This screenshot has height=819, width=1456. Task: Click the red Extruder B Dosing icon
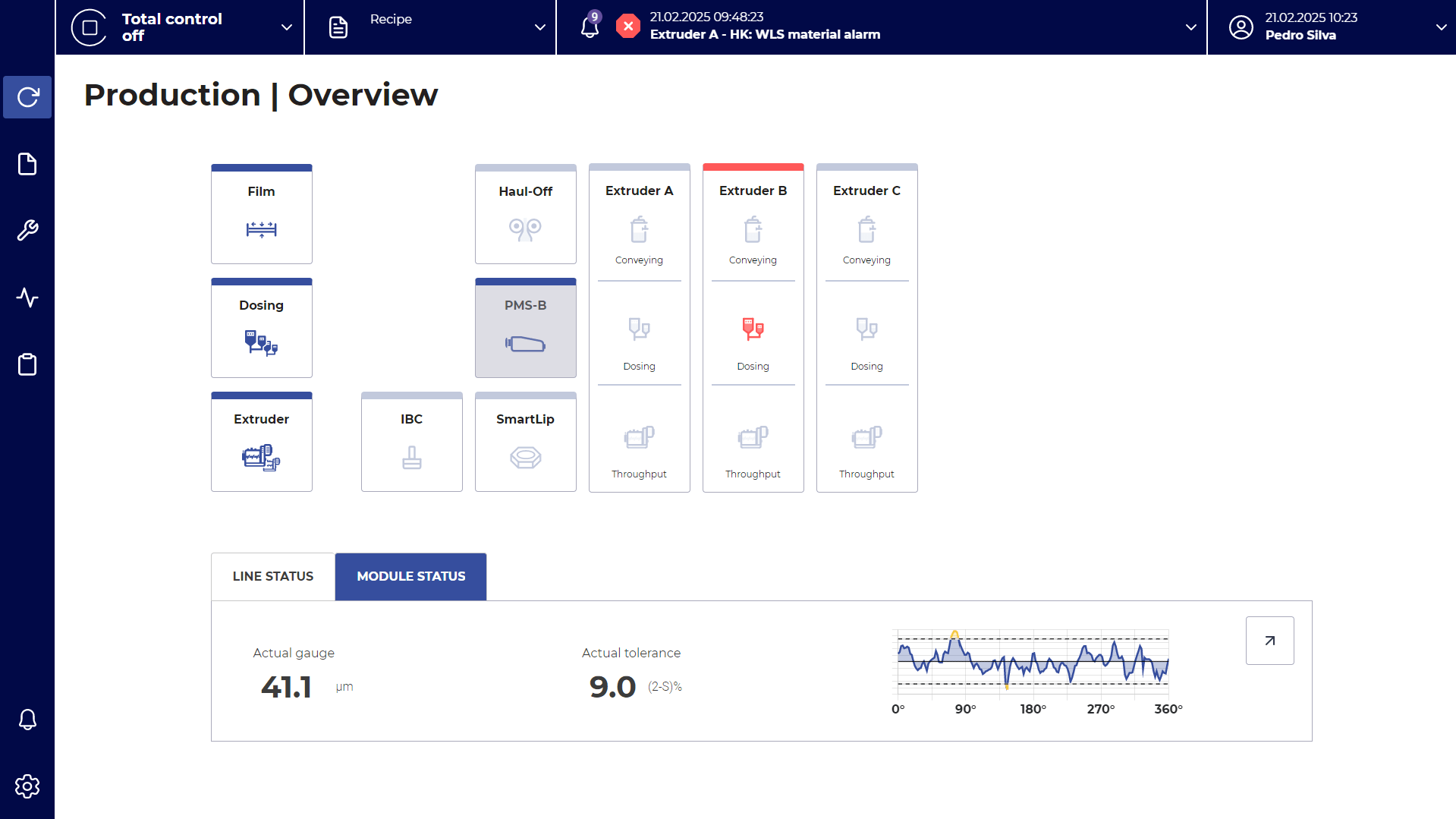[753, 329]
